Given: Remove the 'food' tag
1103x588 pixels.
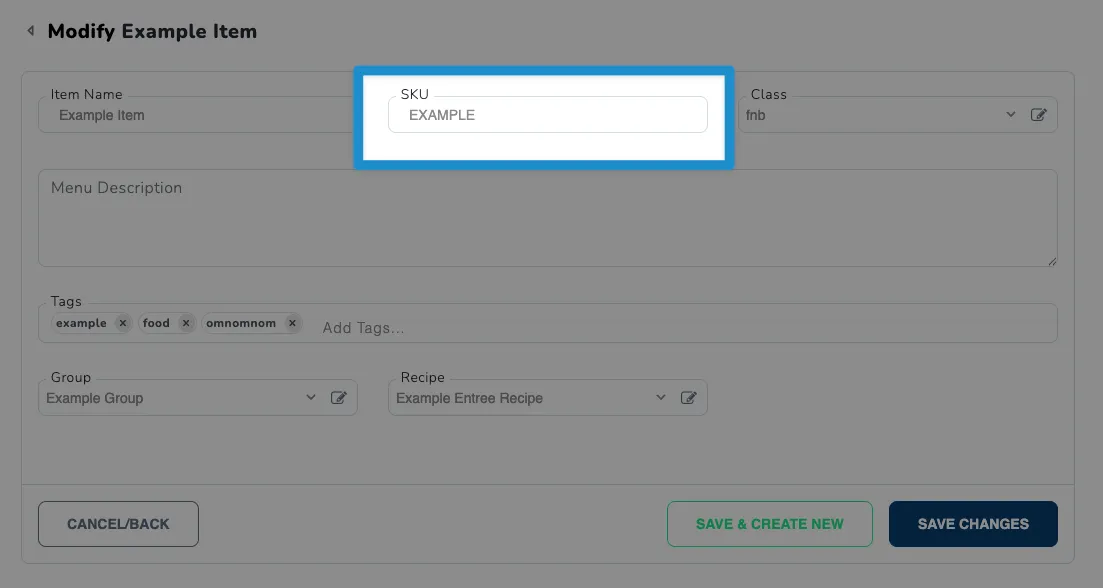Looking at the screenshot, I should click(x=186, y=323).
